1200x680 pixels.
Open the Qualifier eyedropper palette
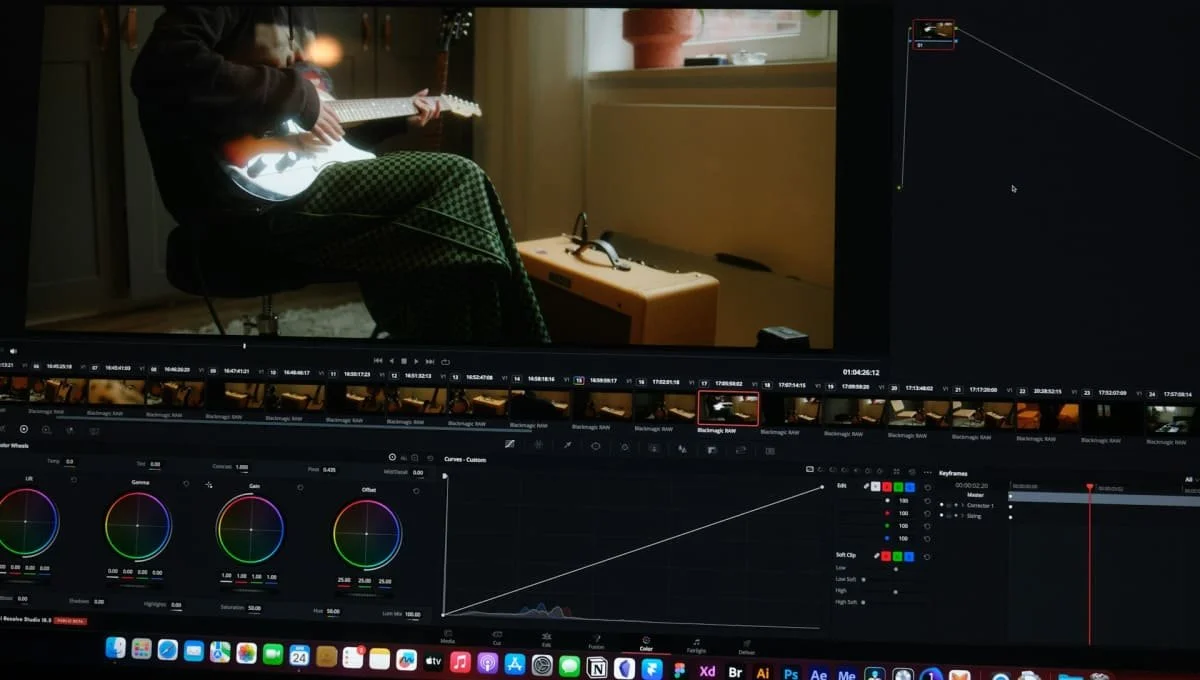coord(568,444)
